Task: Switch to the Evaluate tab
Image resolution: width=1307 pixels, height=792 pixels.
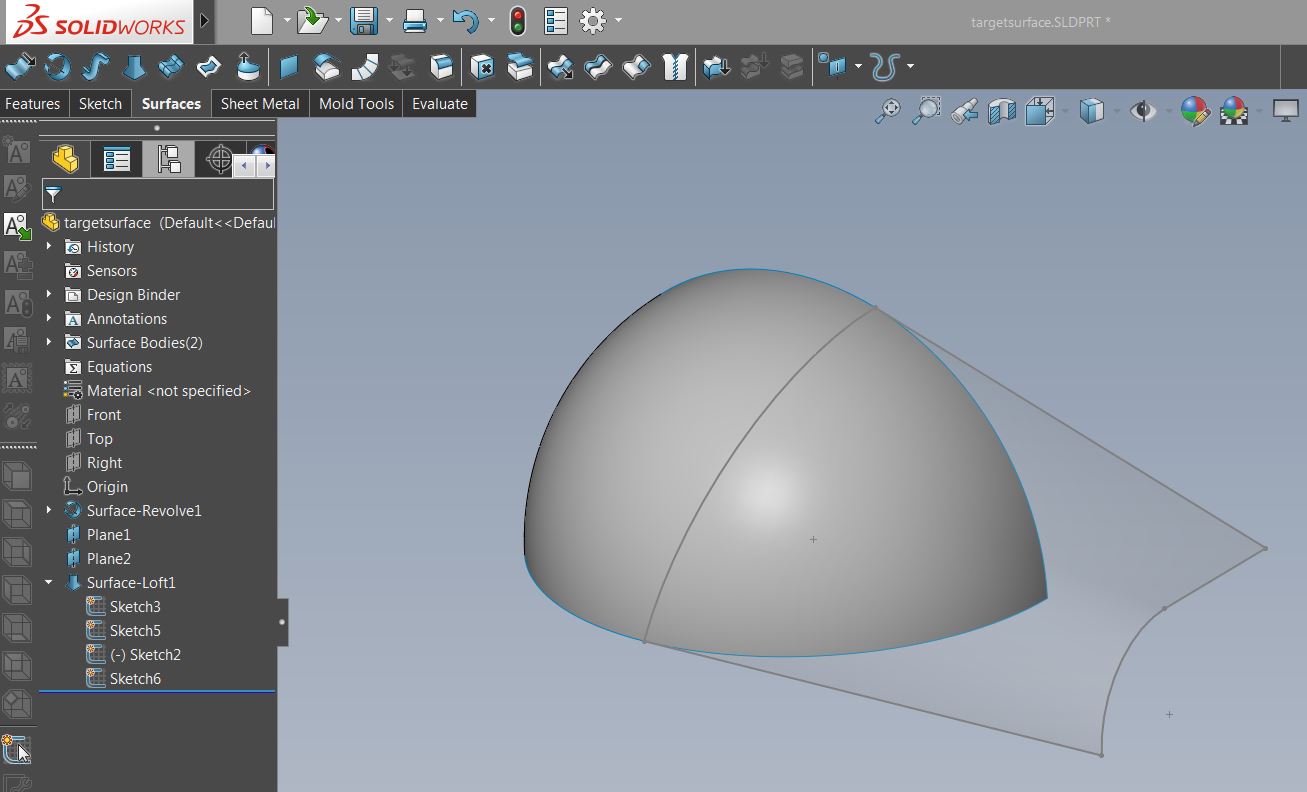Action: coord(440,104)
